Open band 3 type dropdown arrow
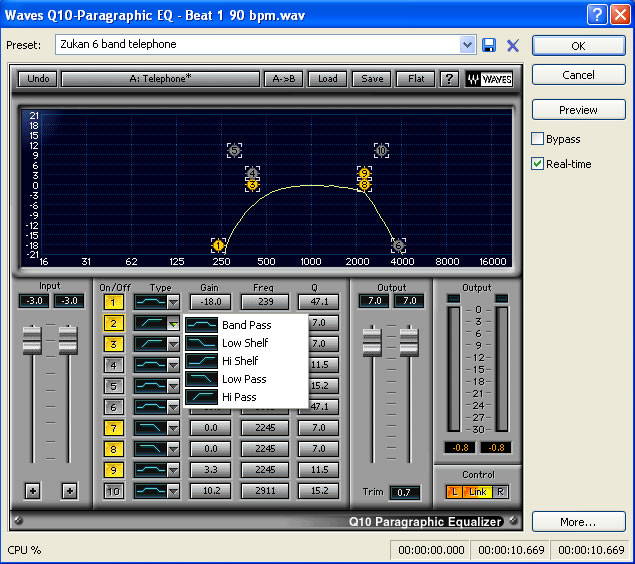 (x=173, y=344)
